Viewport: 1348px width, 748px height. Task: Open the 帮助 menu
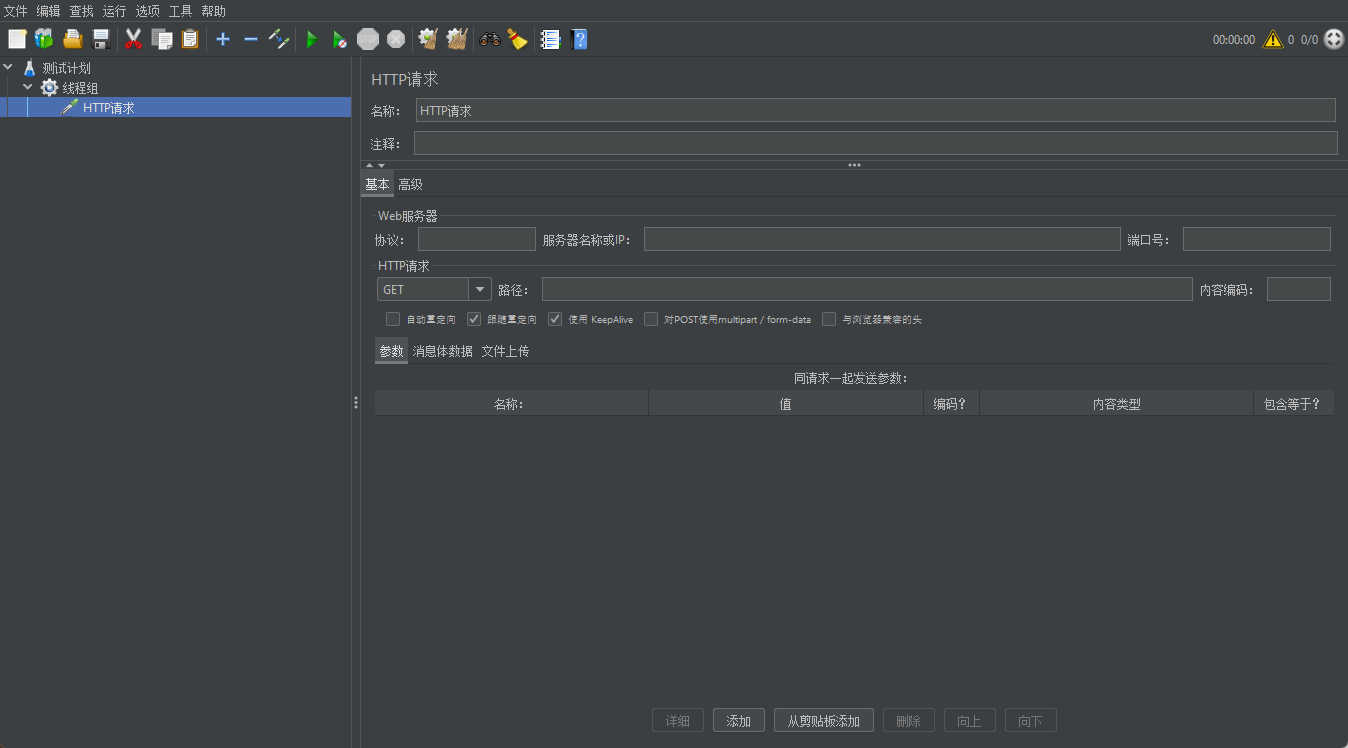(214, 11)
